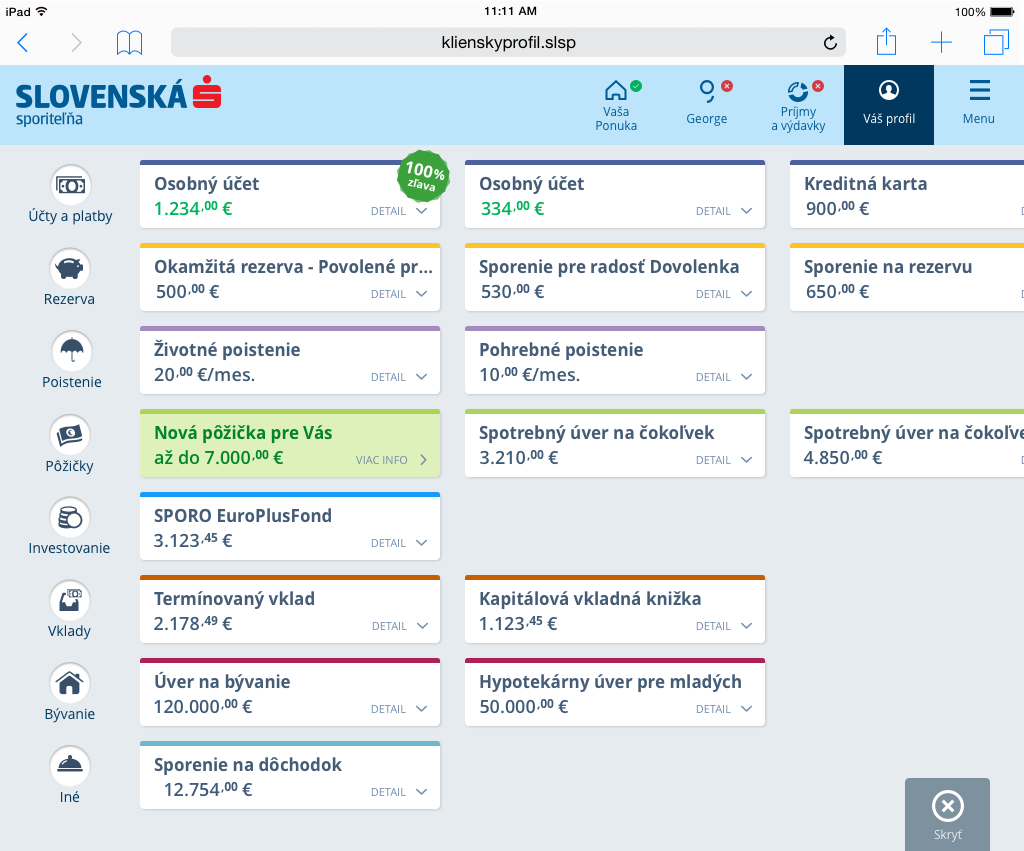The height and width of the screenshot is (851, 1024).
Task: Show open tabs overview icon
Action: click(997, 42)
